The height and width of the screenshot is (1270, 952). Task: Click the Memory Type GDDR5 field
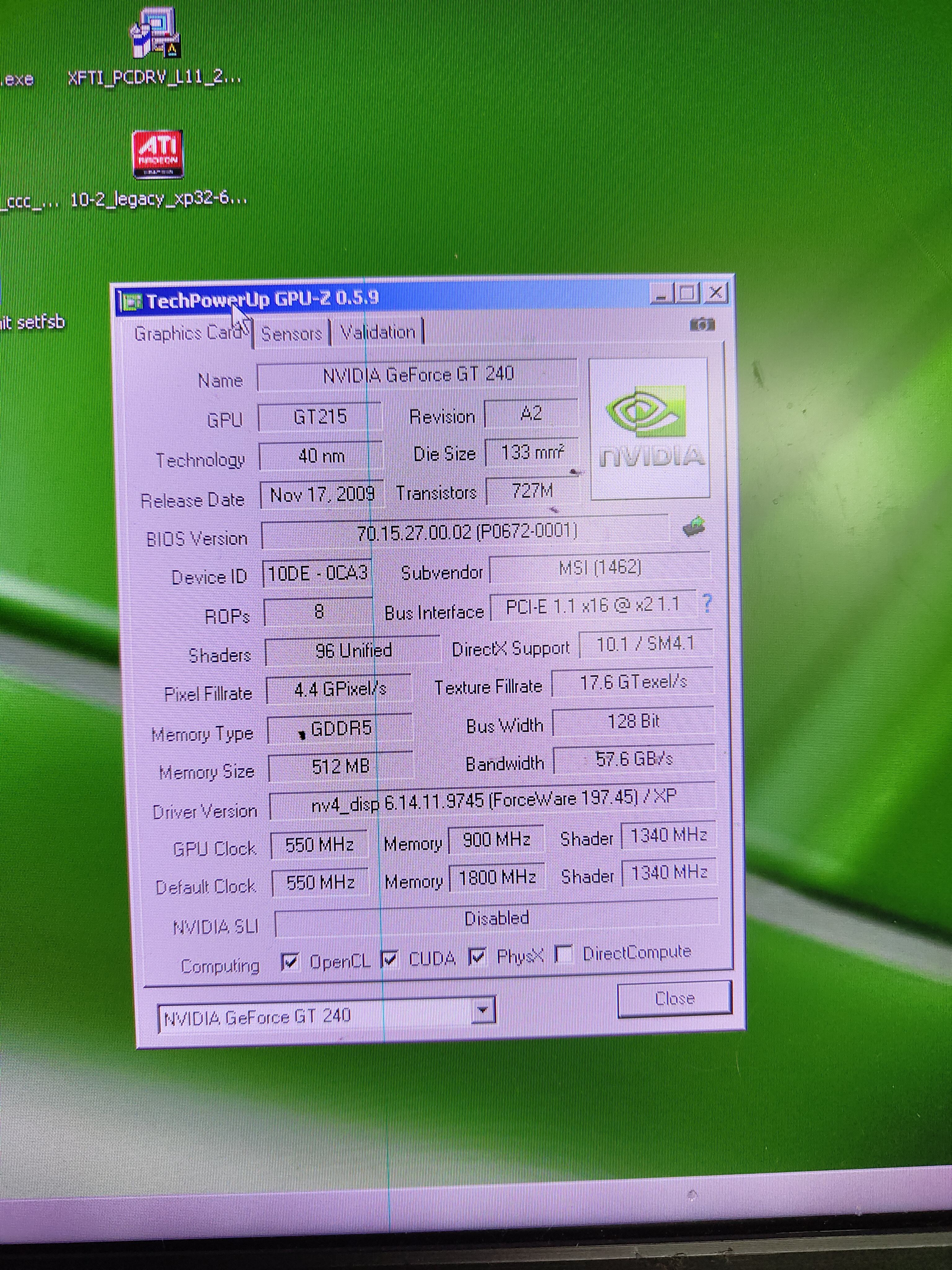340,728
